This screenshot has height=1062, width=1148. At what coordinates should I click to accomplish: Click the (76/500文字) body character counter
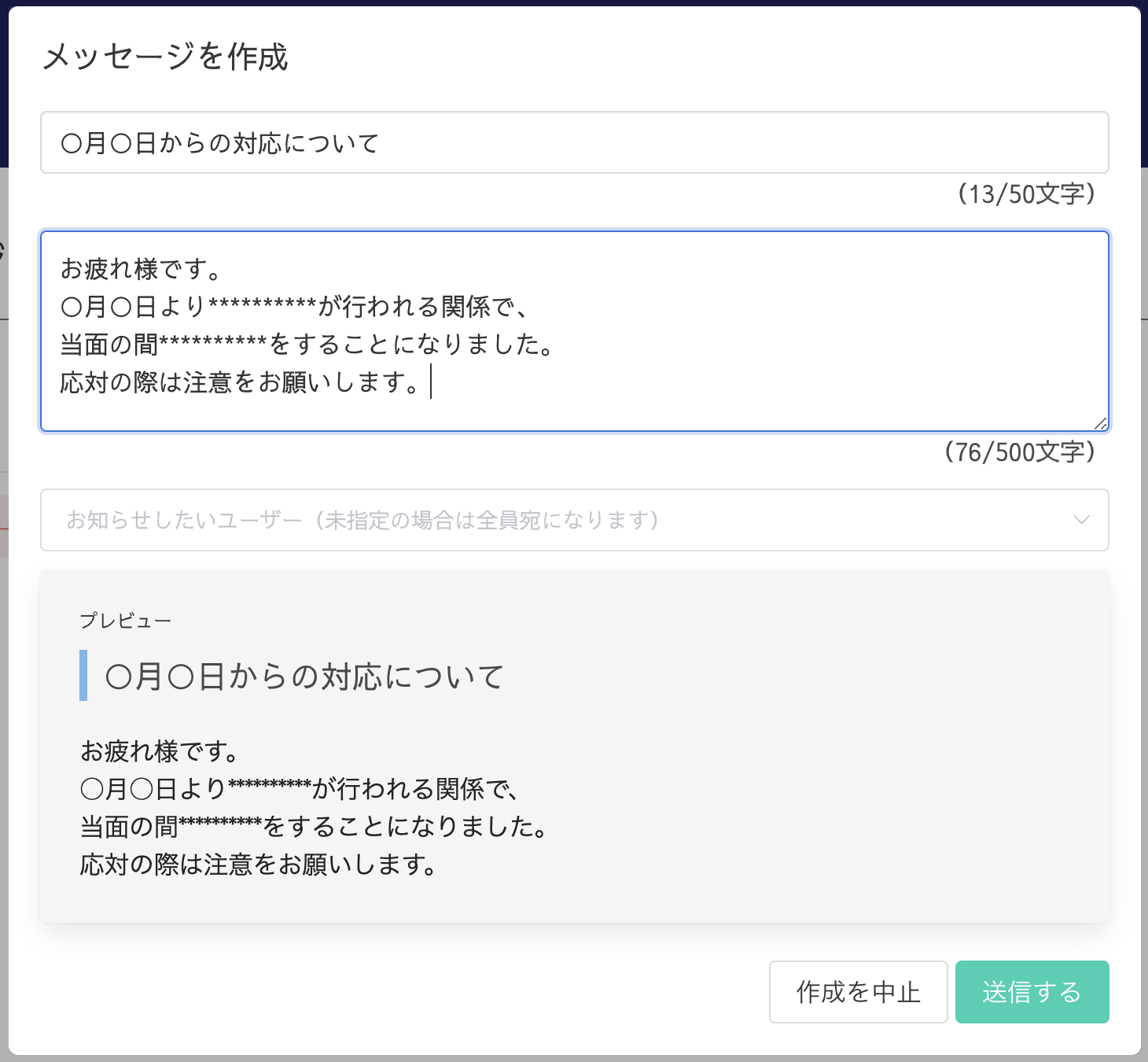1020,452
